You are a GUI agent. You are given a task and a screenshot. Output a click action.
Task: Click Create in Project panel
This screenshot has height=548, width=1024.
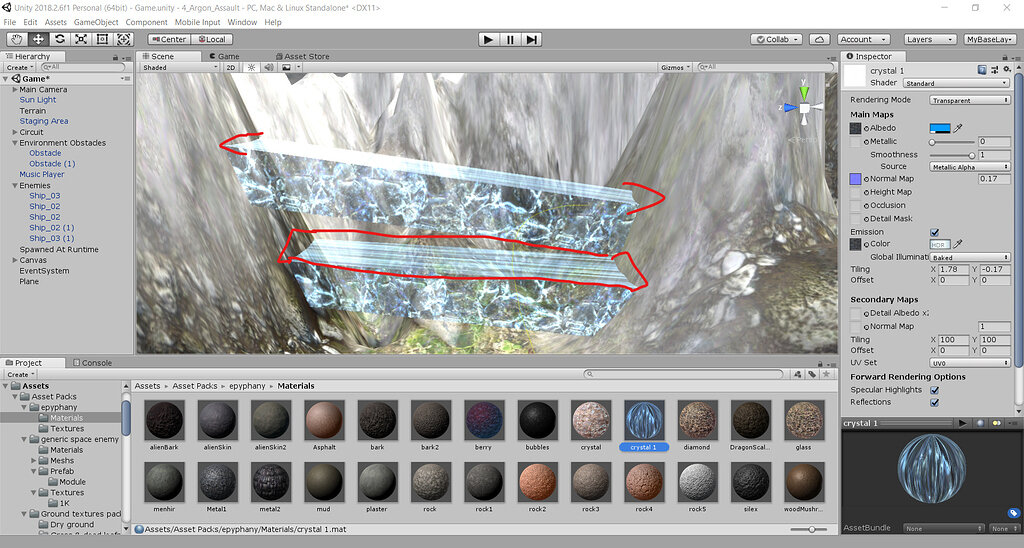point(20,374)
